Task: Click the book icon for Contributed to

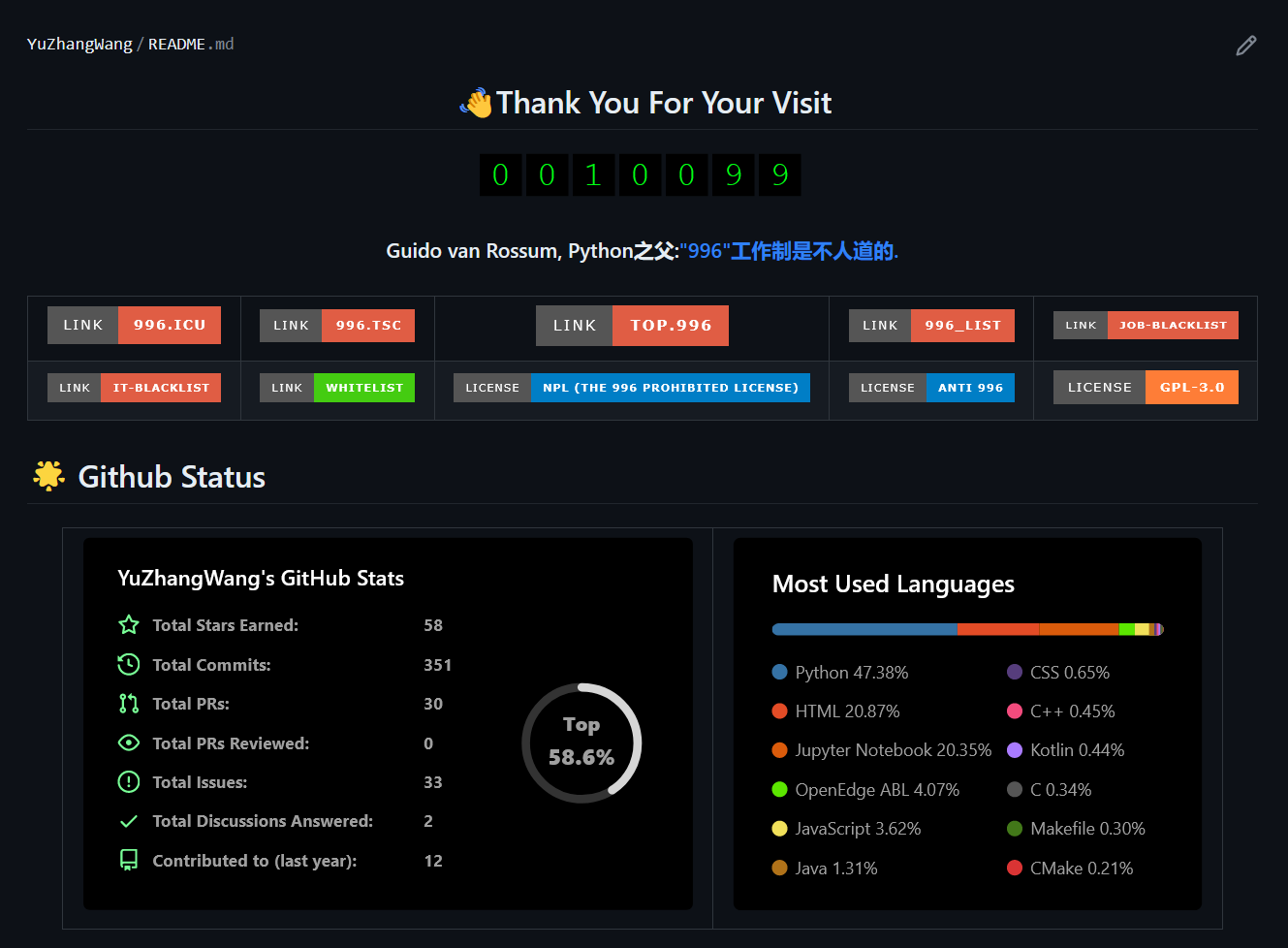Action: (x=128, y=861)
